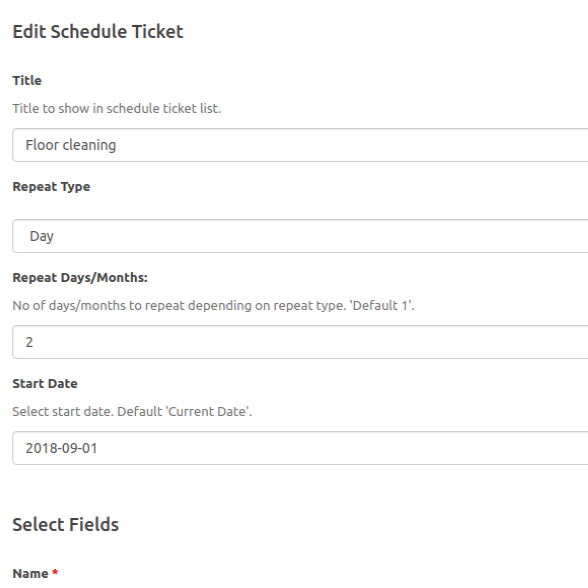Open the Repeat Type dropdown showing Day

[300, 236]
